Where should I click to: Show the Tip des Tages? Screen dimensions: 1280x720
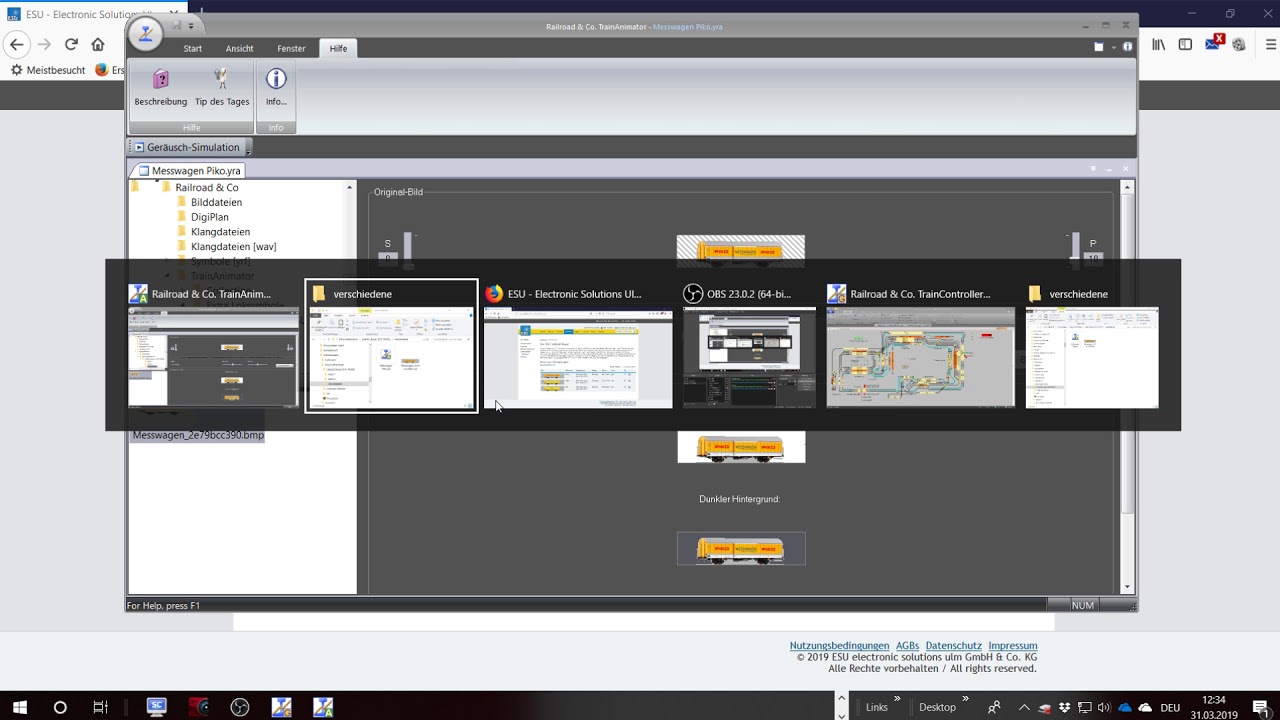(x=222, y=86)
